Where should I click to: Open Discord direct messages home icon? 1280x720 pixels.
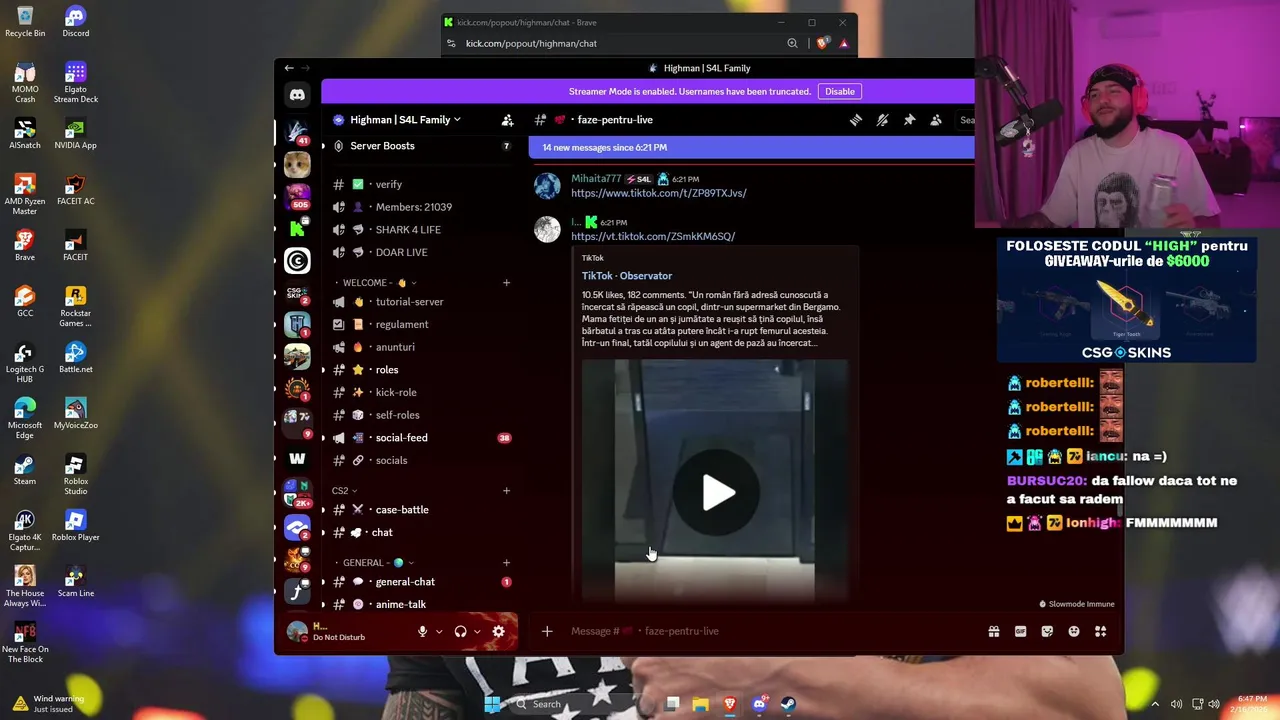(297, 95)
